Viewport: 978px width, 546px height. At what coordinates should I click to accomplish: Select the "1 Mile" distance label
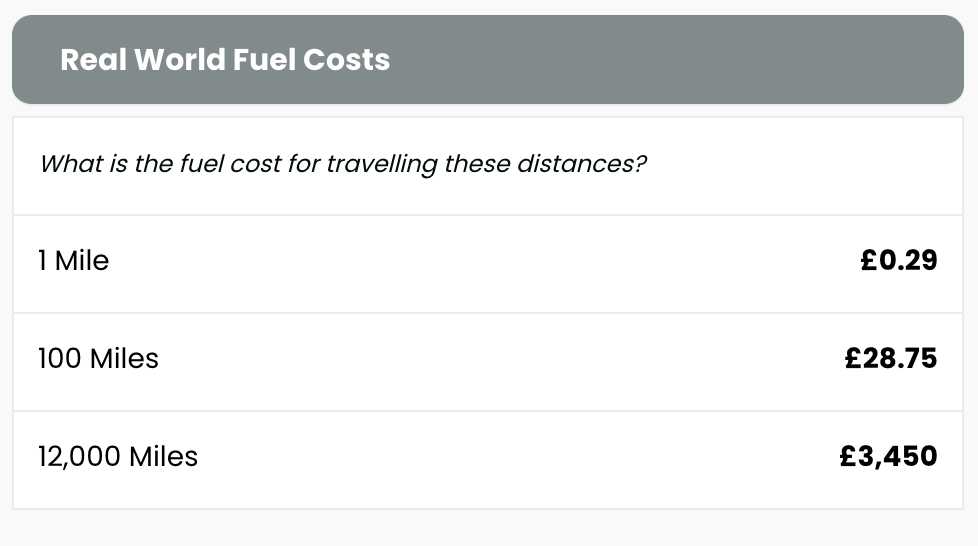click(74, 261)
